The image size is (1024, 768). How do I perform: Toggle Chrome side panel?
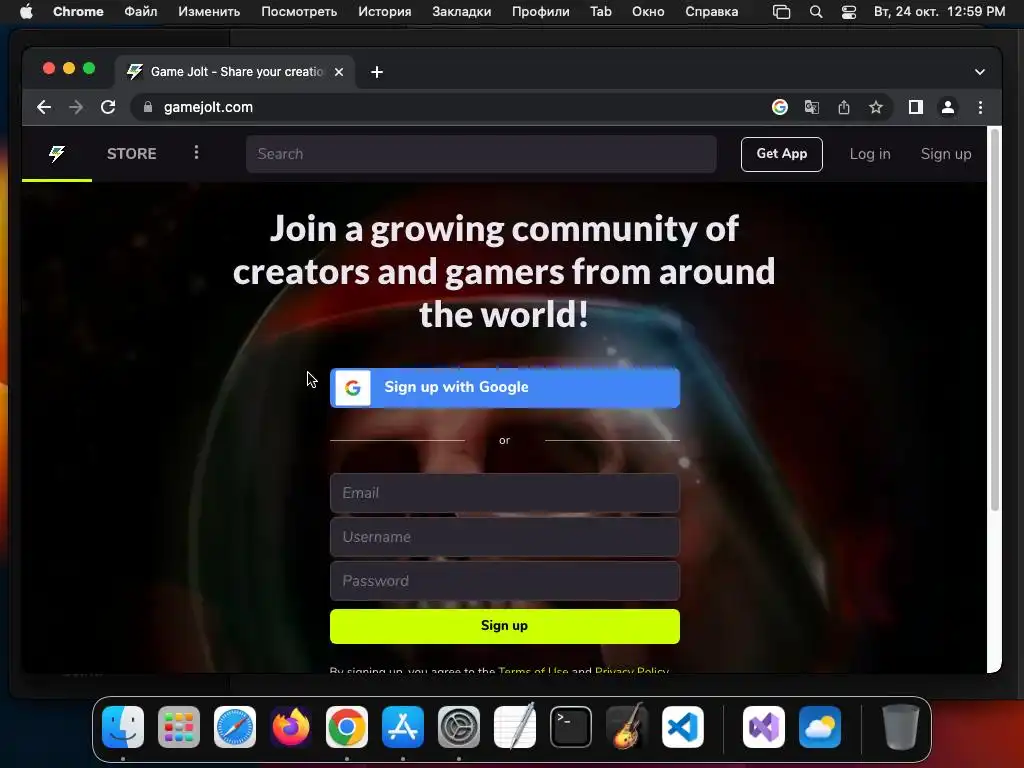pyautogui.click(x=916, y=107)
